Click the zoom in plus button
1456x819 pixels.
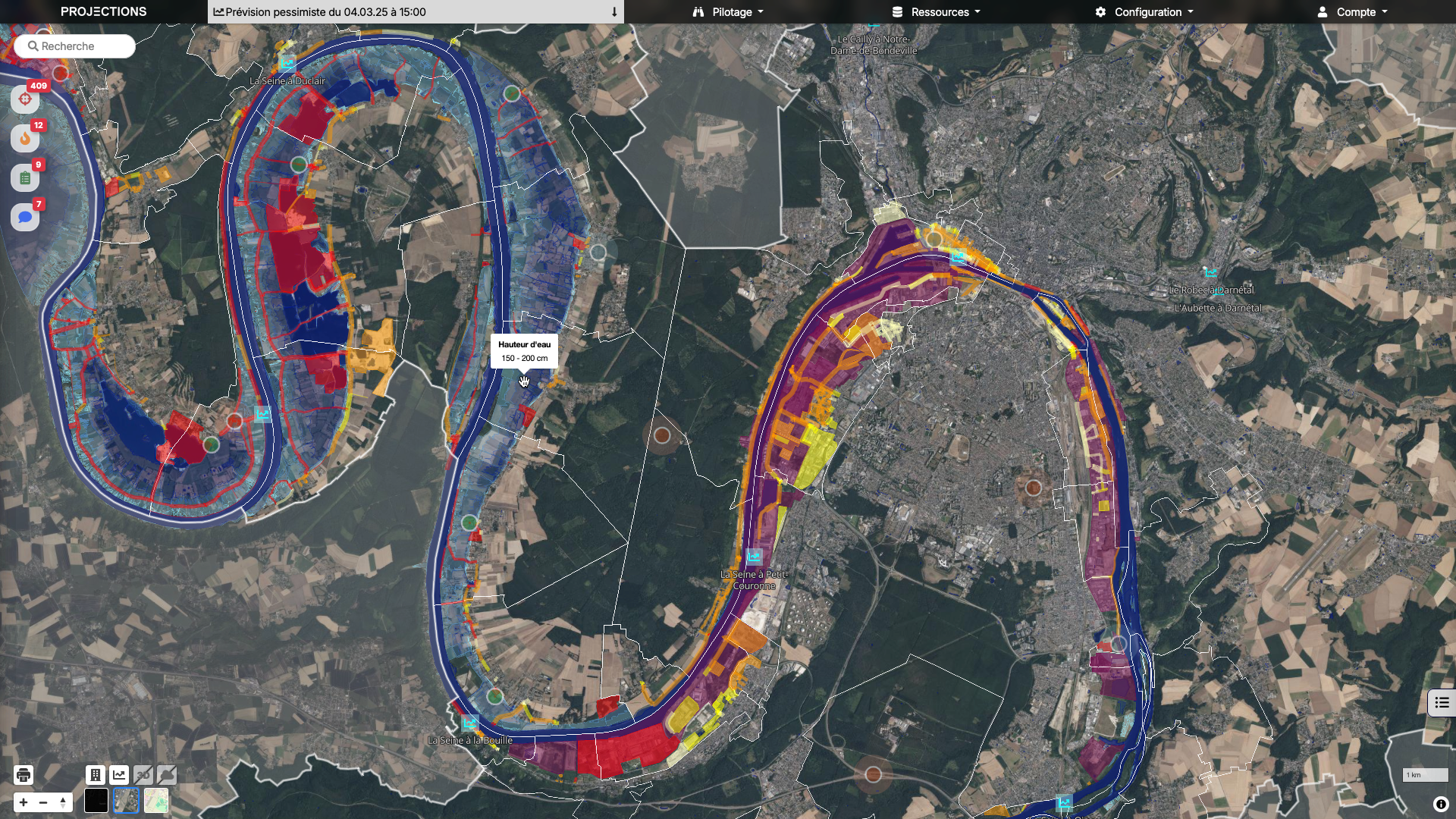point(24,802)
